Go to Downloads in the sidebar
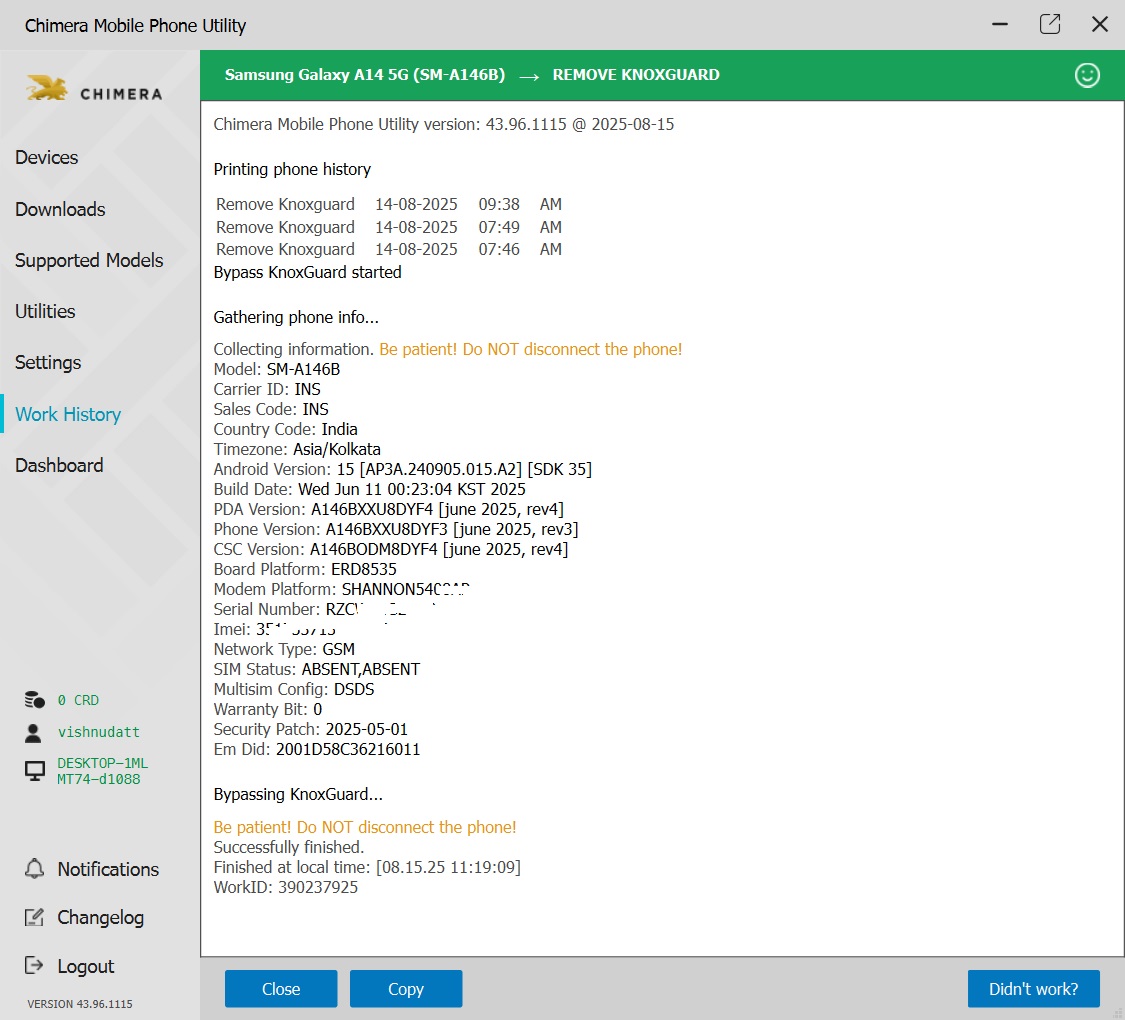The width and height of the screenshot is (1125, 1020). [x=60, y=209]
